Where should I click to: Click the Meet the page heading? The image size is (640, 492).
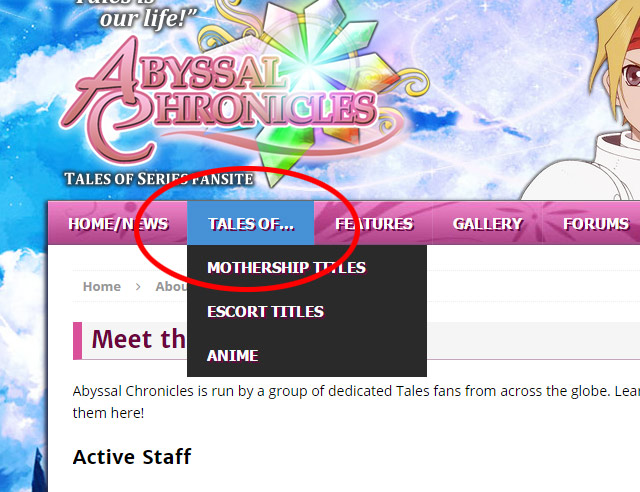139,339
